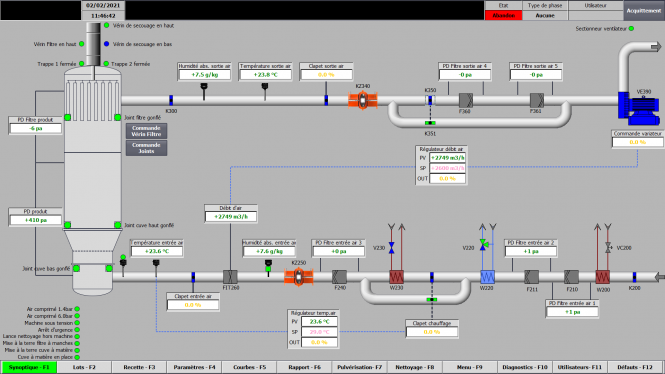Click the shaking cylinder at top of filter
The height and width of the screenshot is (374, 665).
tap(93, 45)
